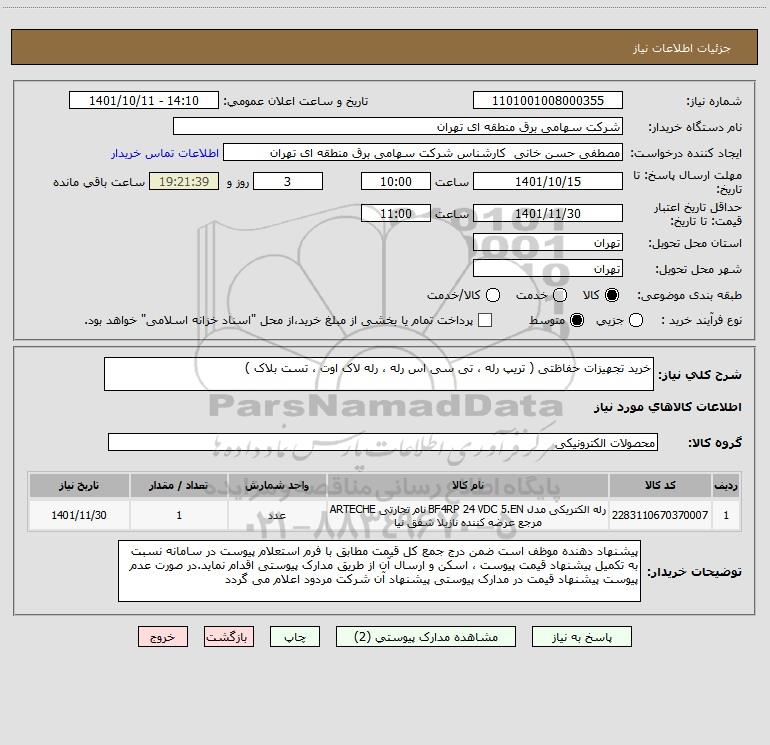Click the شرح کلی نیاز description box
This screenshot has height=745, width=770.
tap(379, 375)
